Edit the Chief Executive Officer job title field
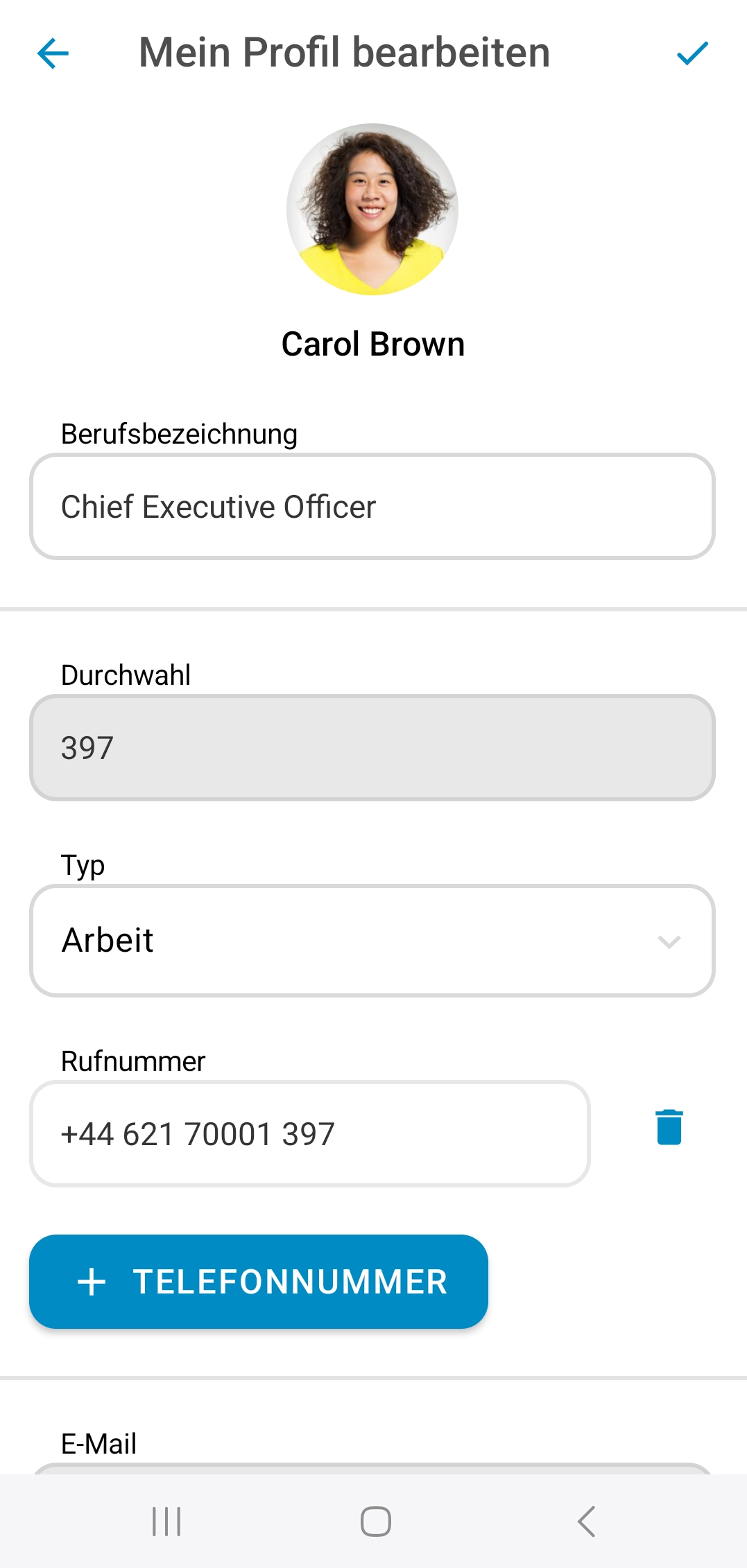Screen dimensions: 747x1568 tap(372, 507)
